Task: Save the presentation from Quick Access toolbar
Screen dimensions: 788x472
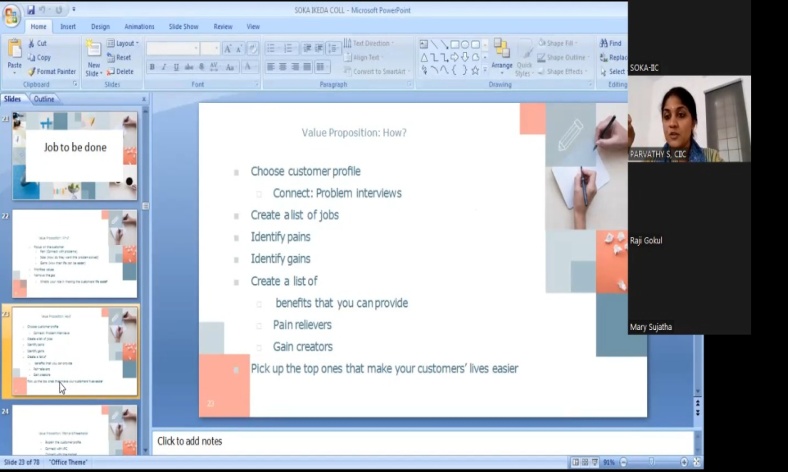Action: pyautogui.click(x=31, y=10)
